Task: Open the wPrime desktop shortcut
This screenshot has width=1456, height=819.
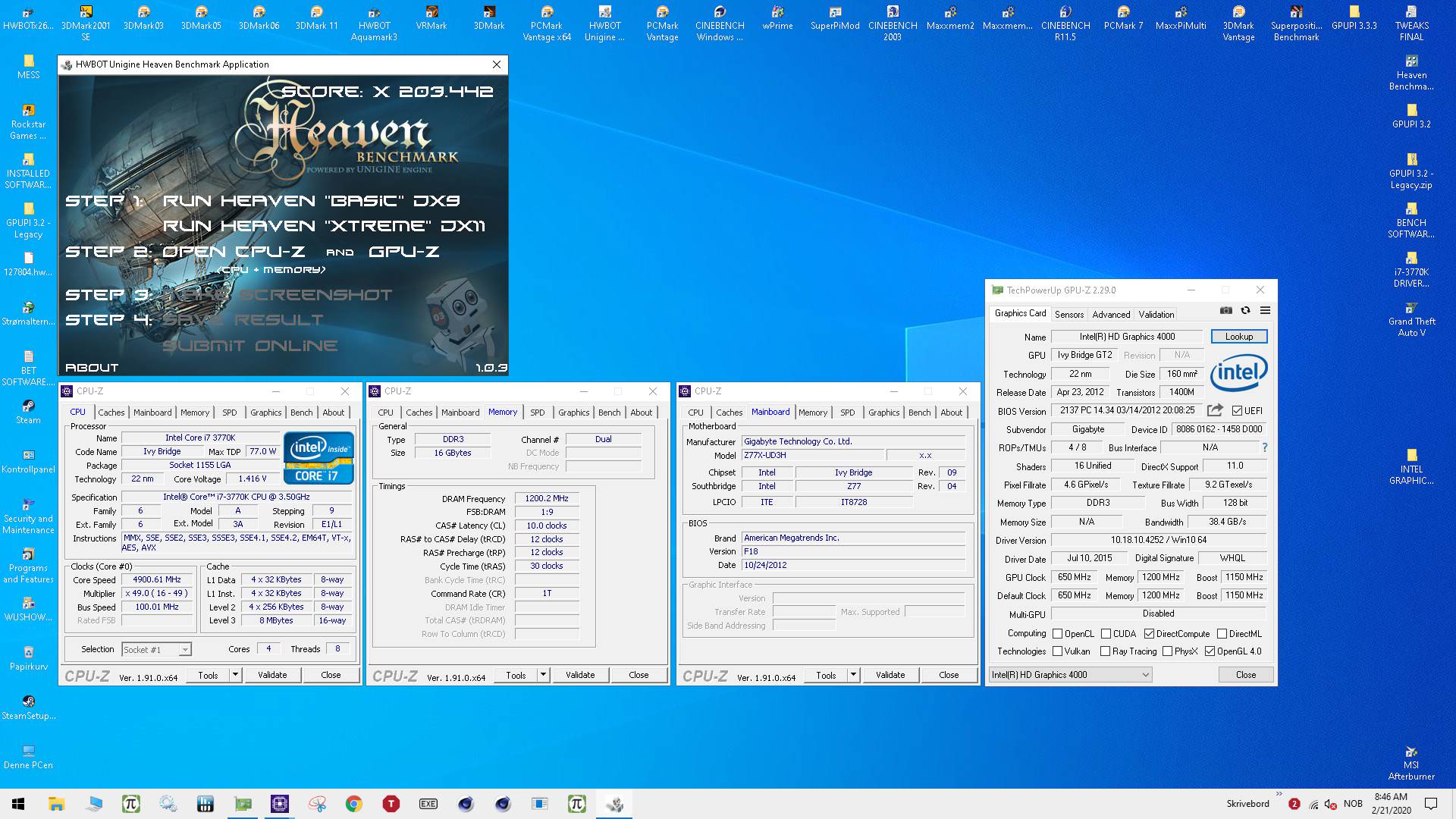Action: 777,18
